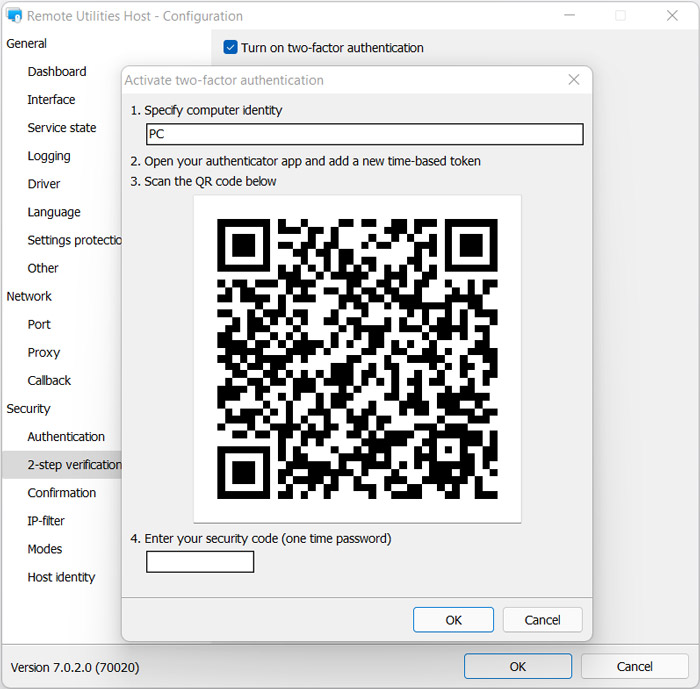Open the Host identity page
This screenshot has height=689, width=700.
[61, 577]
